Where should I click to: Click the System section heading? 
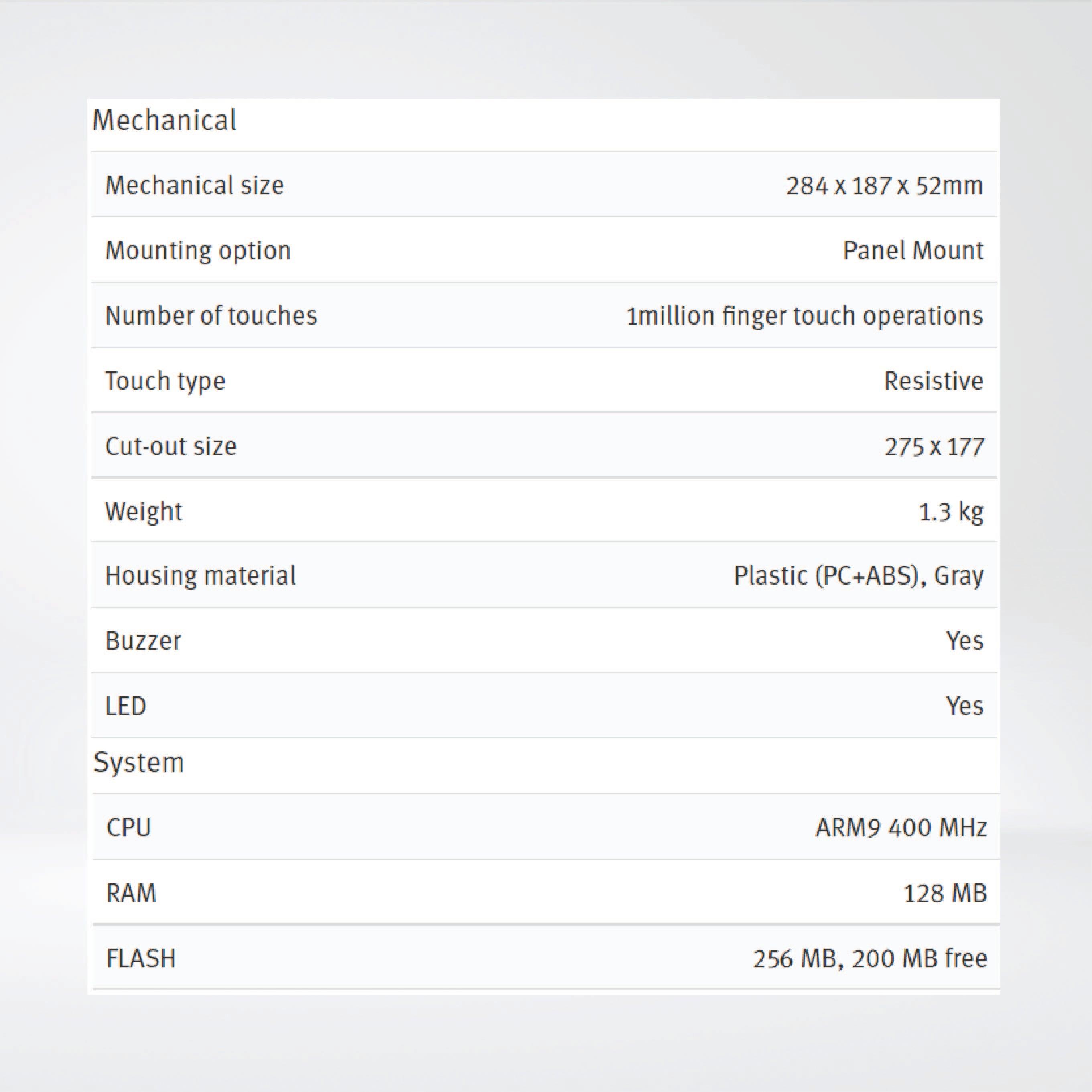point(138,763)
